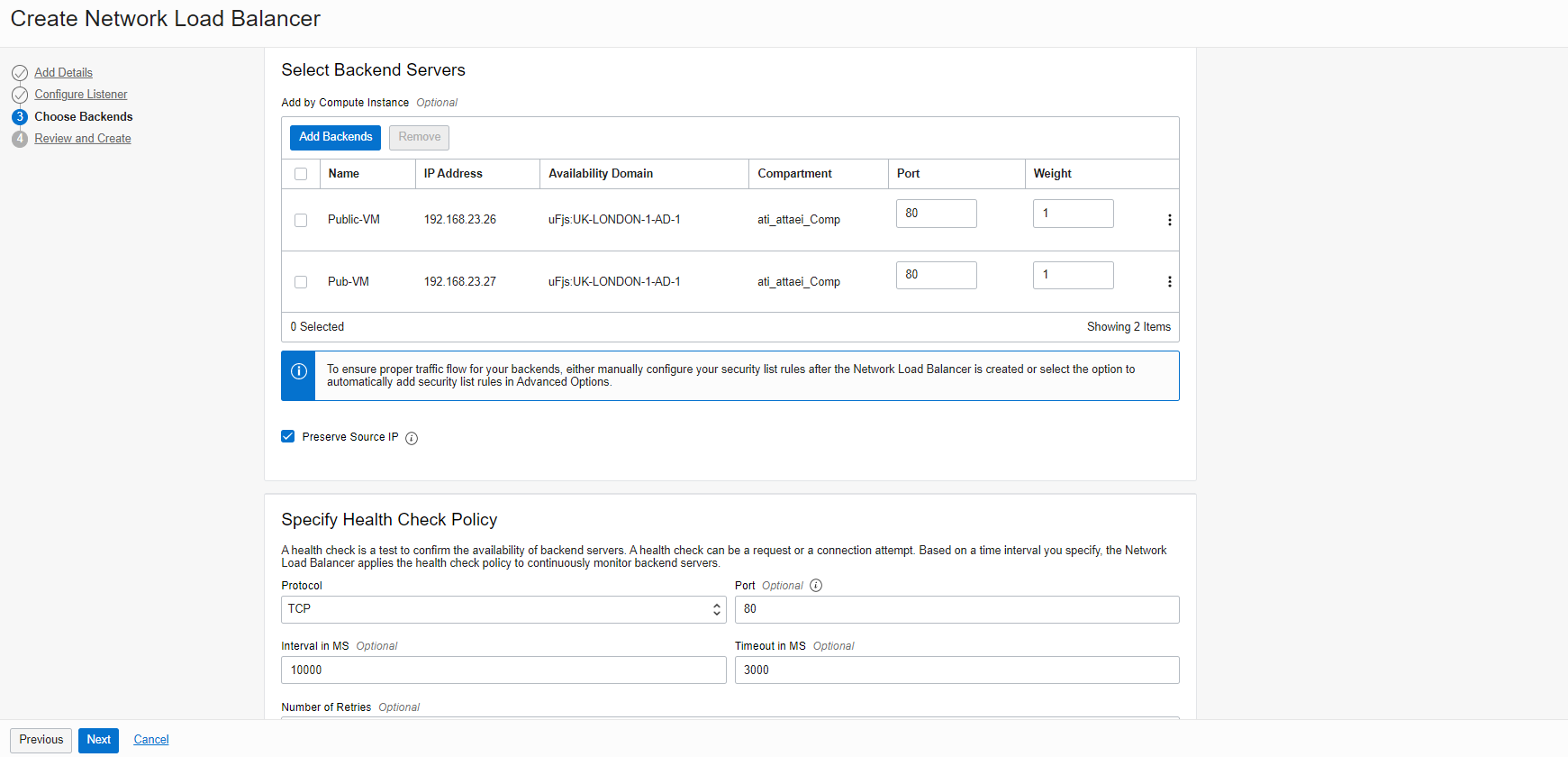Select the Public-VM backend checkbox
1568x757 pixels.
coord(301,220)
